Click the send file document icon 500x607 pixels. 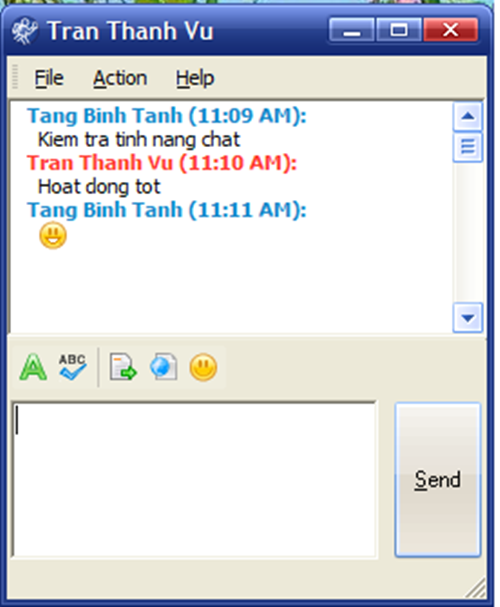123,367
